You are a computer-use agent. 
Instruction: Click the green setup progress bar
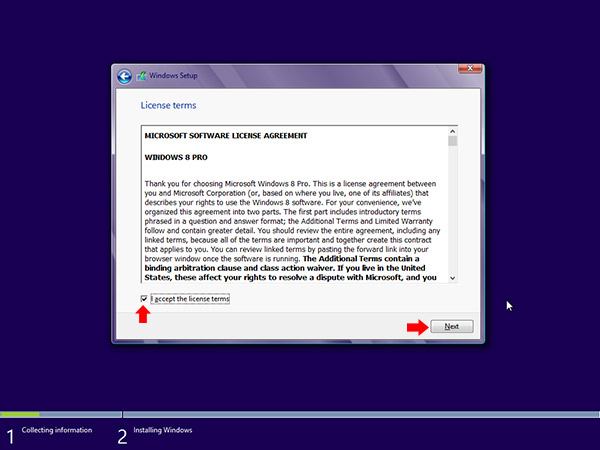coord(20,414)
